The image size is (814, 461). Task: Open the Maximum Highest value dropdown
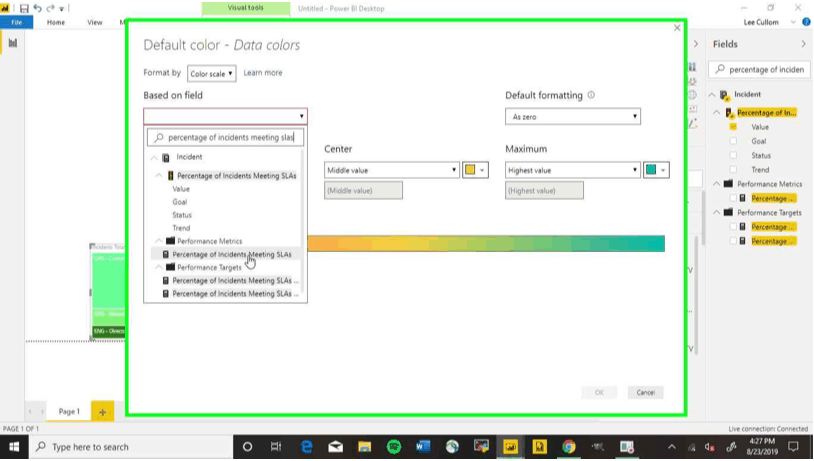click(x=573, y=170)
